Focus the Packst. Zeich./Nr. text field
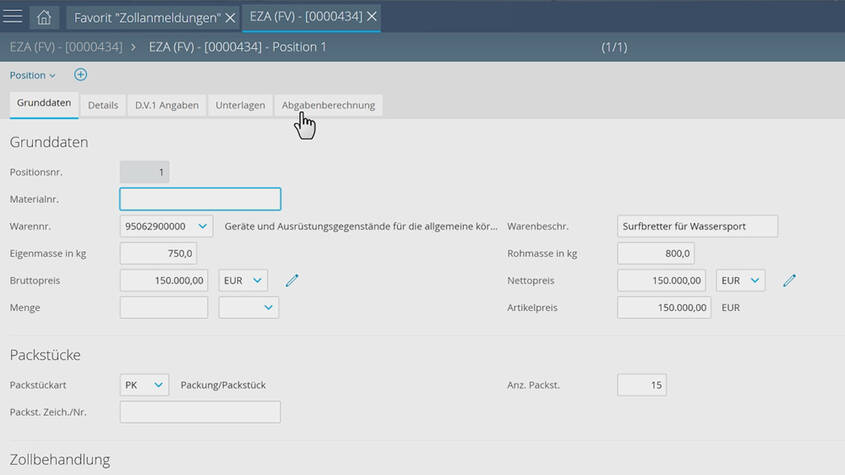Screen dimensions: 845x475 click(x=200, y=412)
